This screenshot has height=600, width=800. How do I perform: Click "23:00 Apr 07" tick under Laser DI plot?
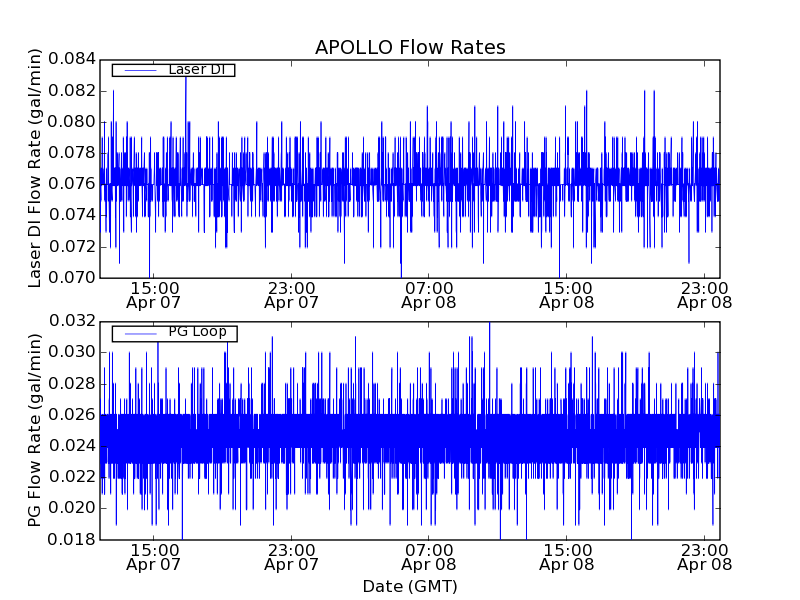291,296
